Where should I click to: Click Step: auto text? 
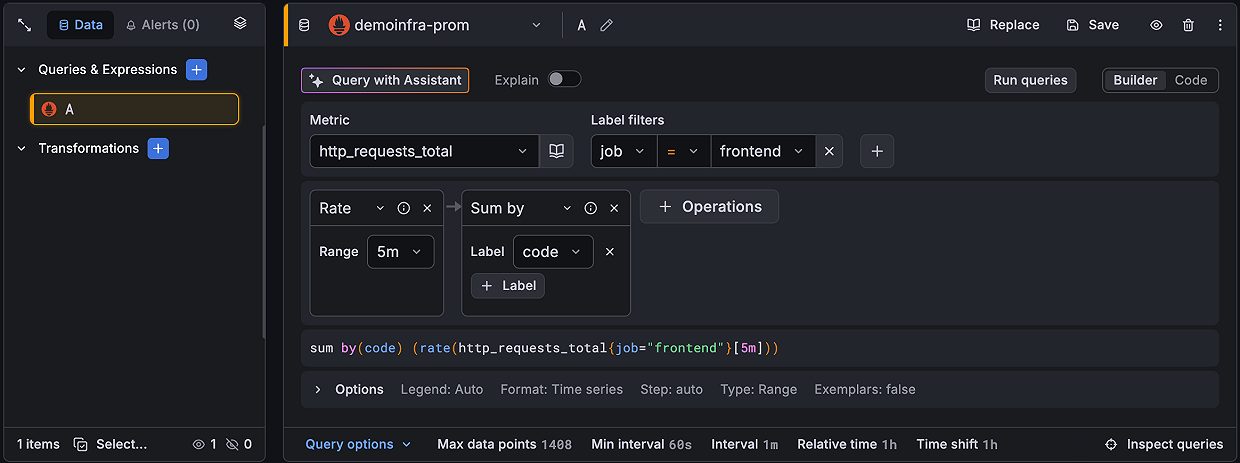point(672,389)
